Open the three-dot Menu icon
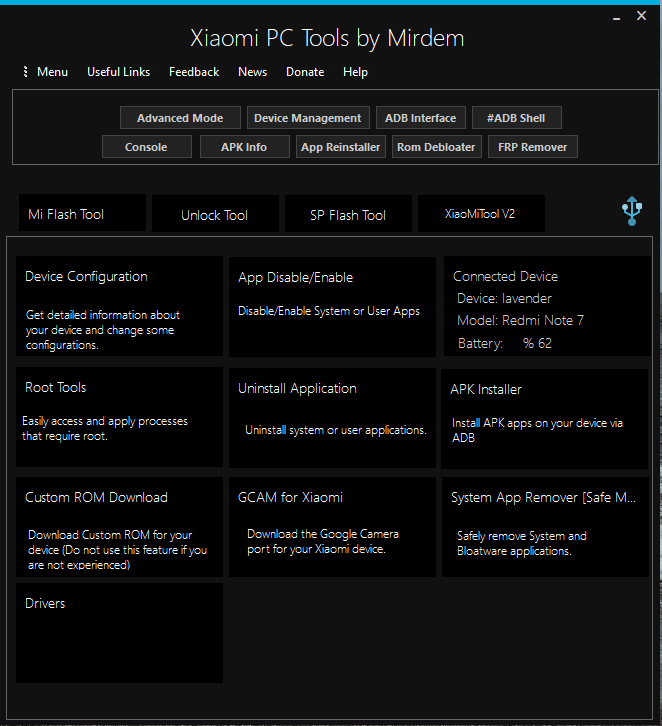The height and width of the screenshot is (726, 662). pos(25,72)
